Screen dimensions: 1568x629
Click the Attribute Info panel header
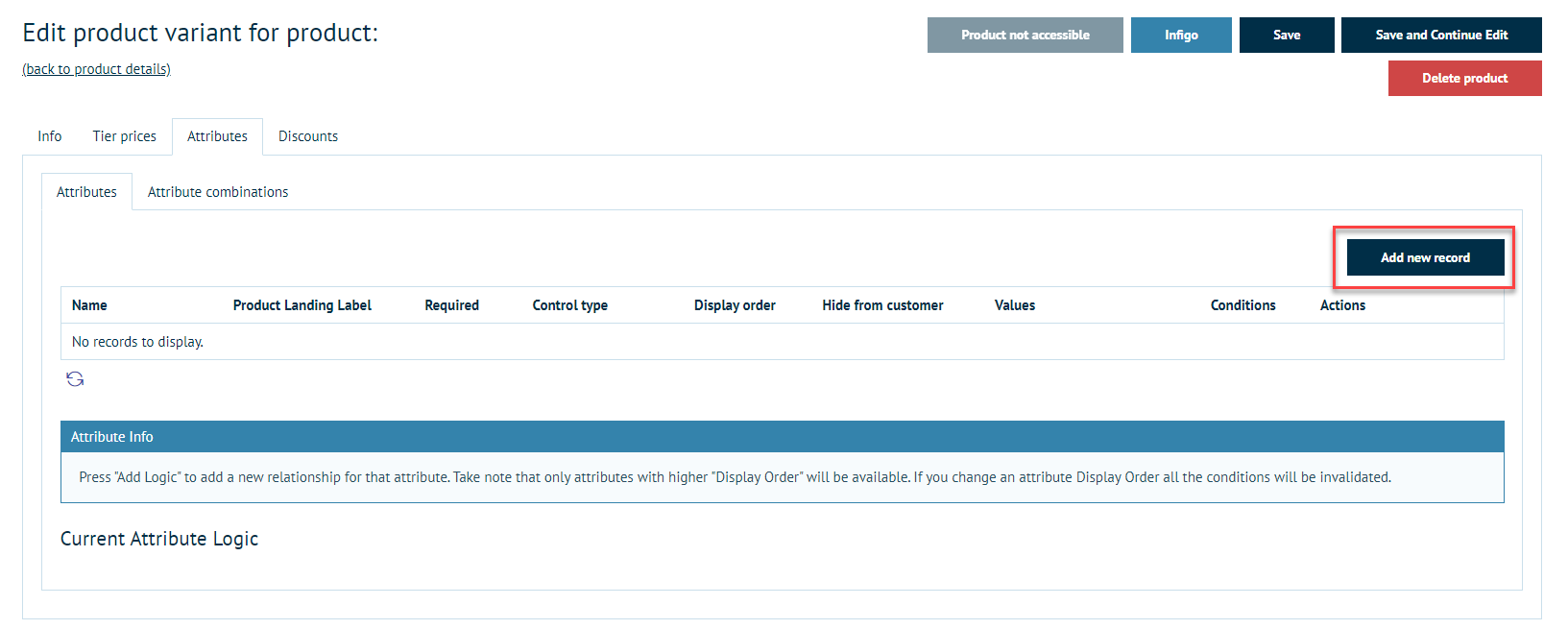click(x=783, y=437)
